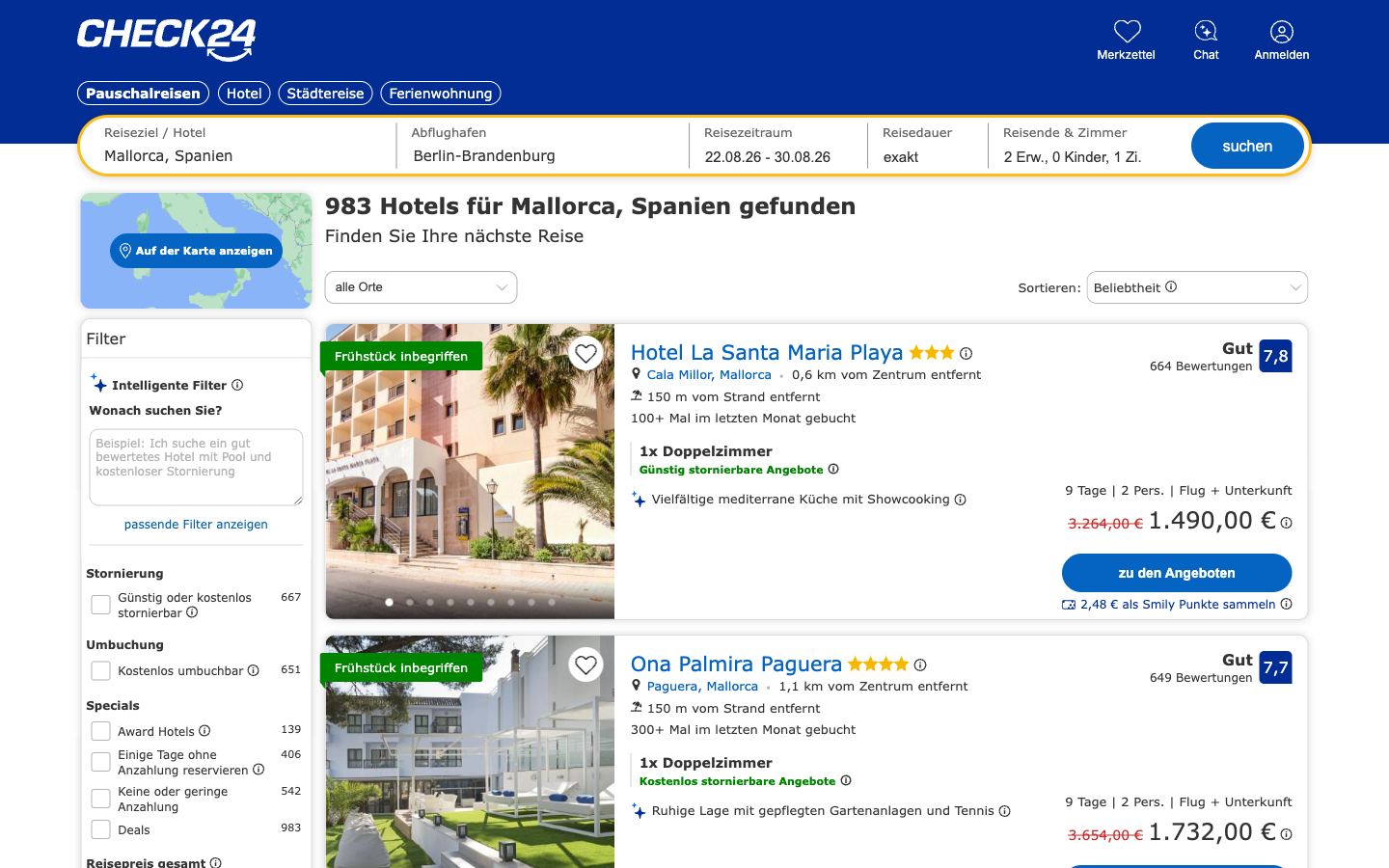Click the Reiseziel Mallorca, Spanien input

click(x=239, y=146)
